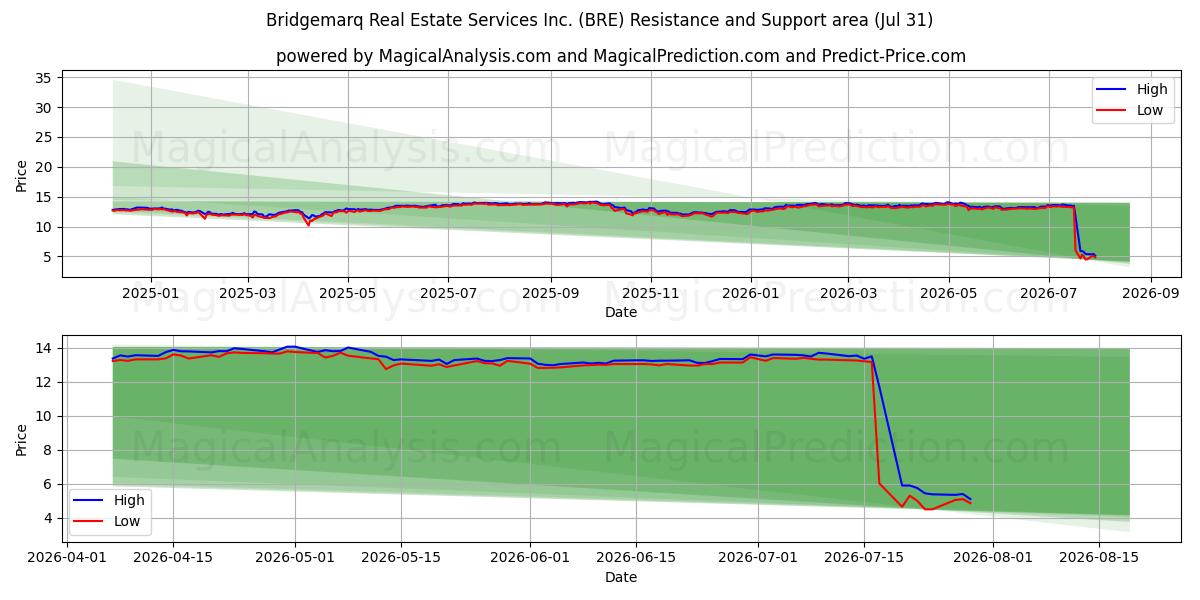
Task: Click the top chart 'Date' axis label
Action: tap(621, 312)
